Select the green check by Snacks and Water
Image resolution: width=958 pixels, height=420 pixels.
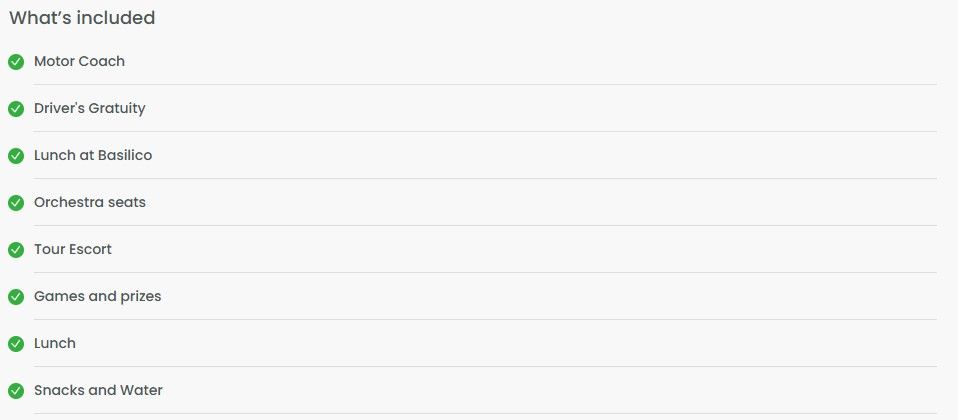16,391
